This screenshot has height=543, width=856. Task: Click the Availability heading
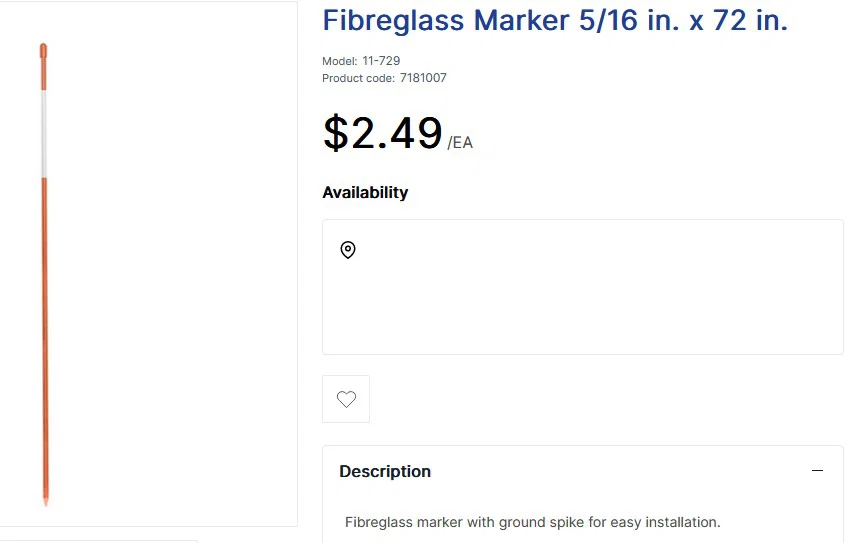coord(365,192)
